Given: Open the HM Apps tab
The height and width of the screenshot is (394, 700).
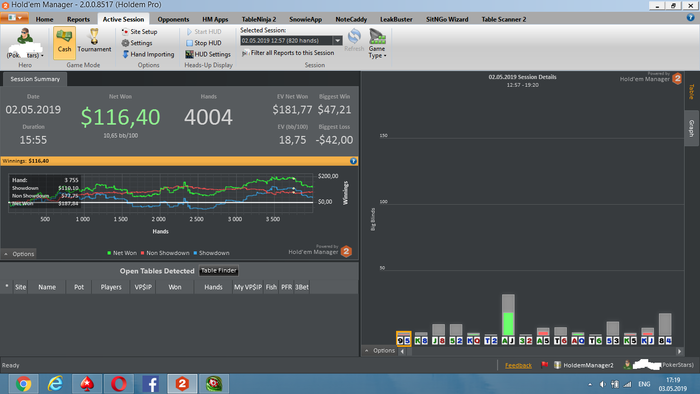Looking at the screenshot, I should (215, 19).
